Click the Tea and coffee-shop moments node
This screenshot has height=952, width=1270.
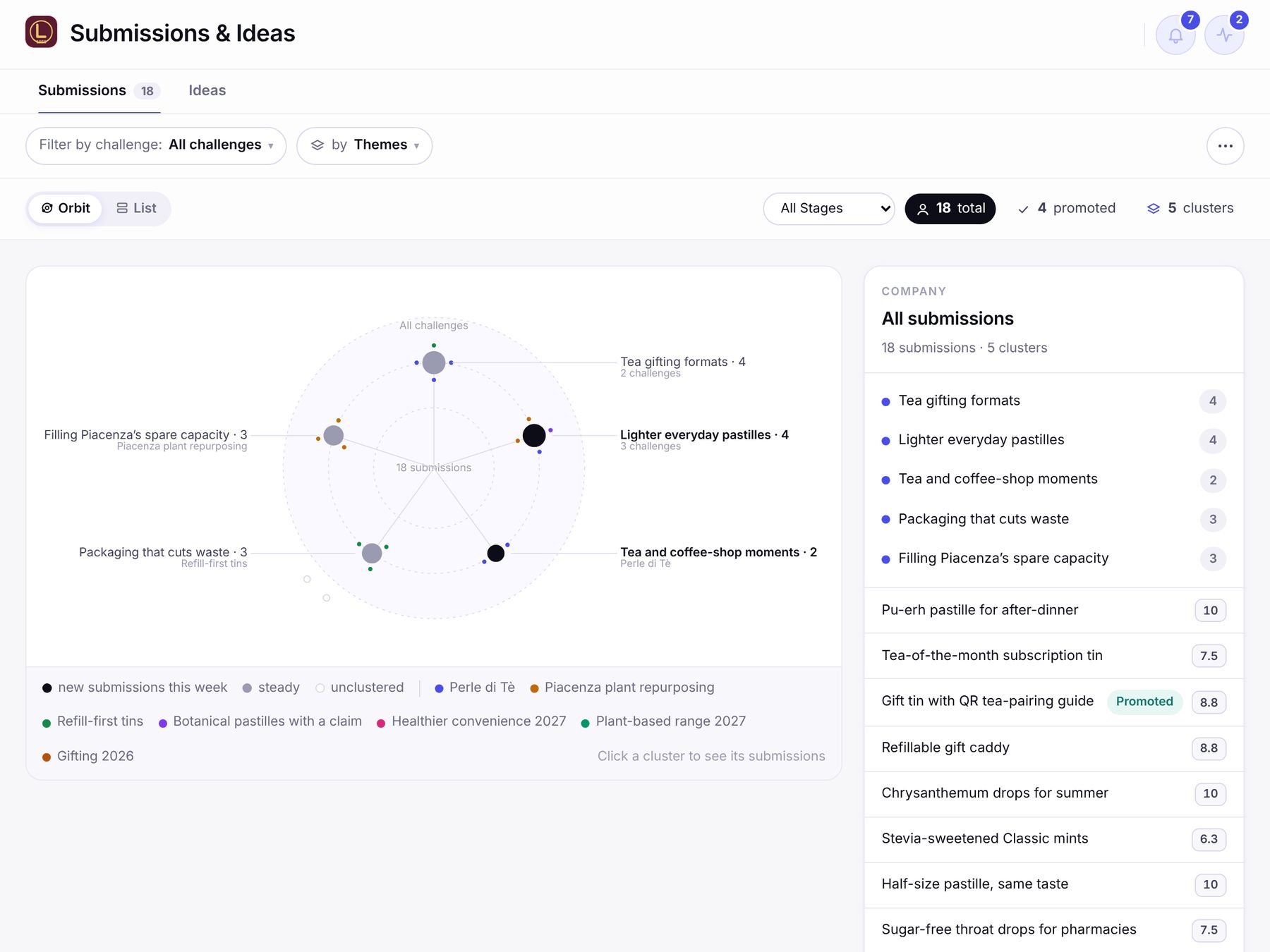496,554
